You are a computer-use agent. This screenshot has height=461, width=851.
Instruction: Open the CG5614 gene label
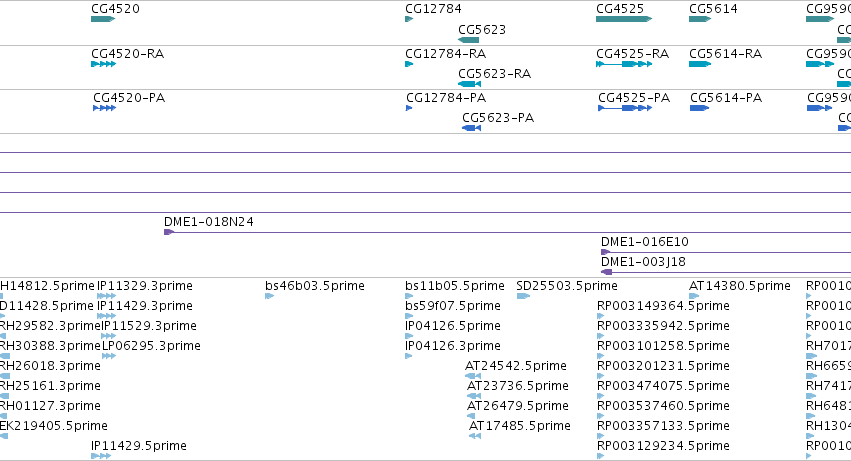point(713,9)
